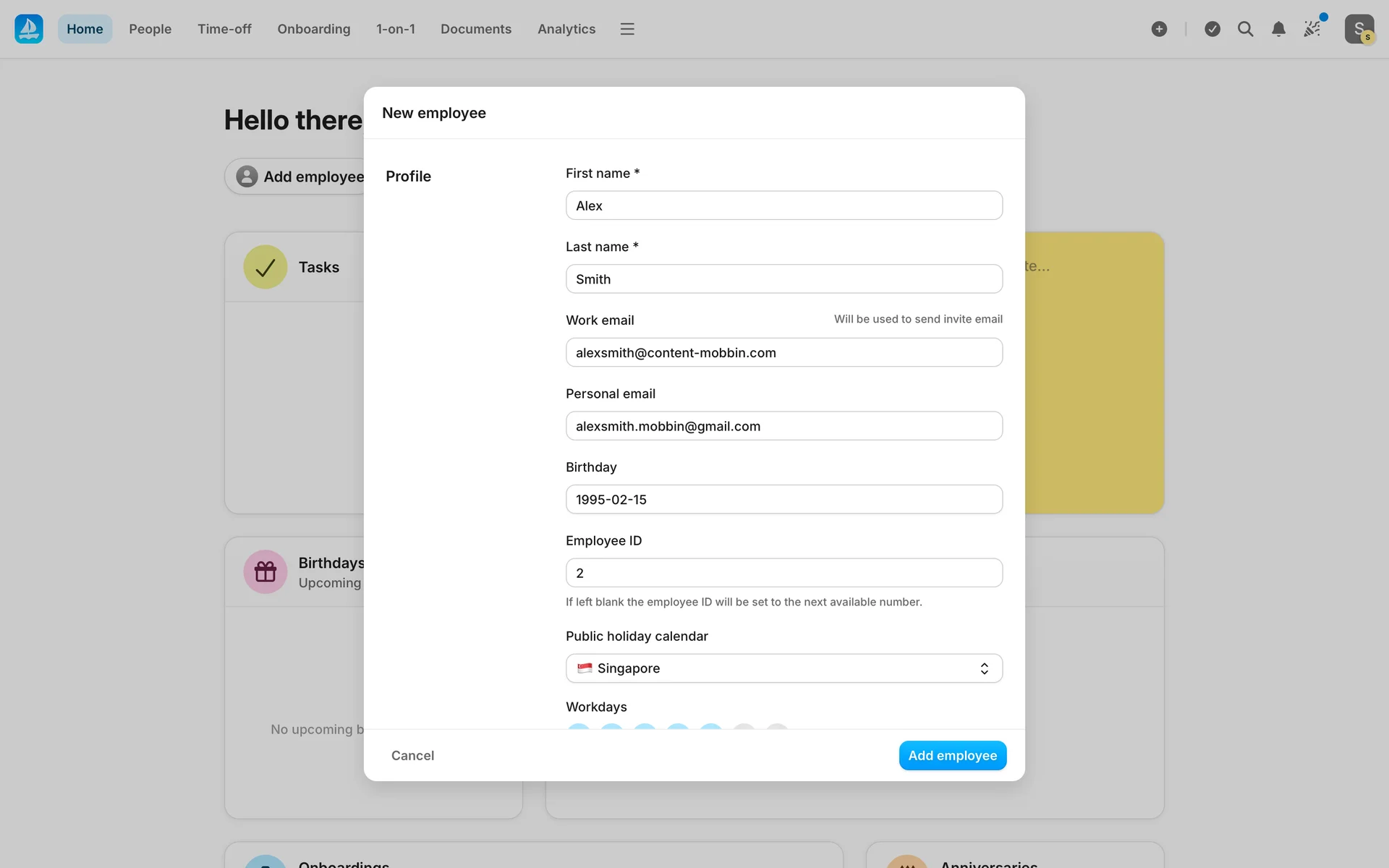The width and height of the screenshot is (1389, 868).
Task: Open hamburger more menu icon
Action: [627, 29]
